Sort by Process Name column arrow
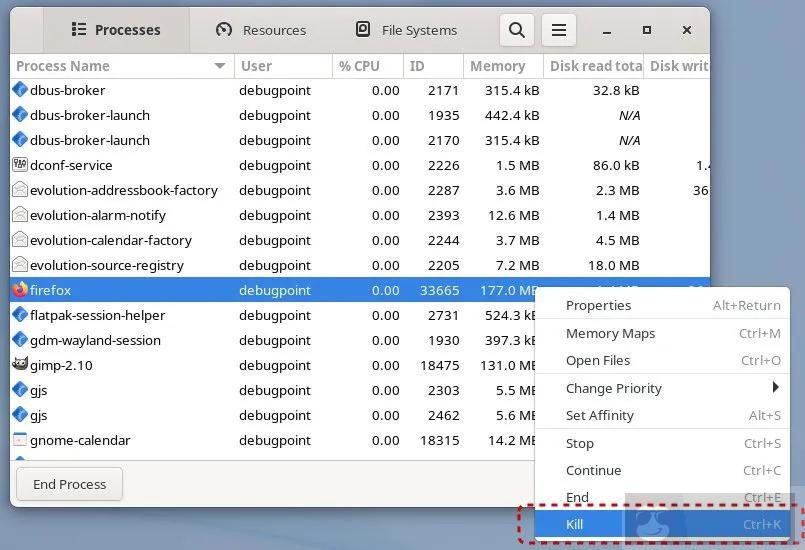 pyautogui.click(x=220, y=66)
